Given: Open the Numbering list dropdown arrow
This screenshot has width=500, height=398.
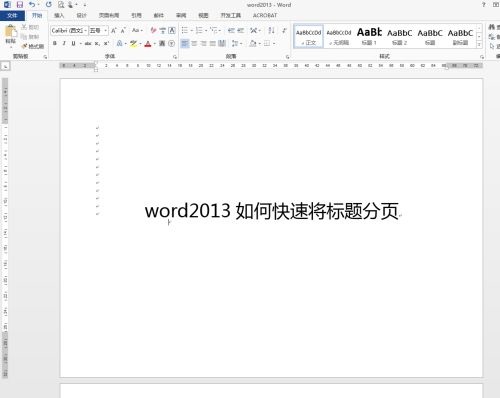Looking at the screenshot, I should click(206, 31).
